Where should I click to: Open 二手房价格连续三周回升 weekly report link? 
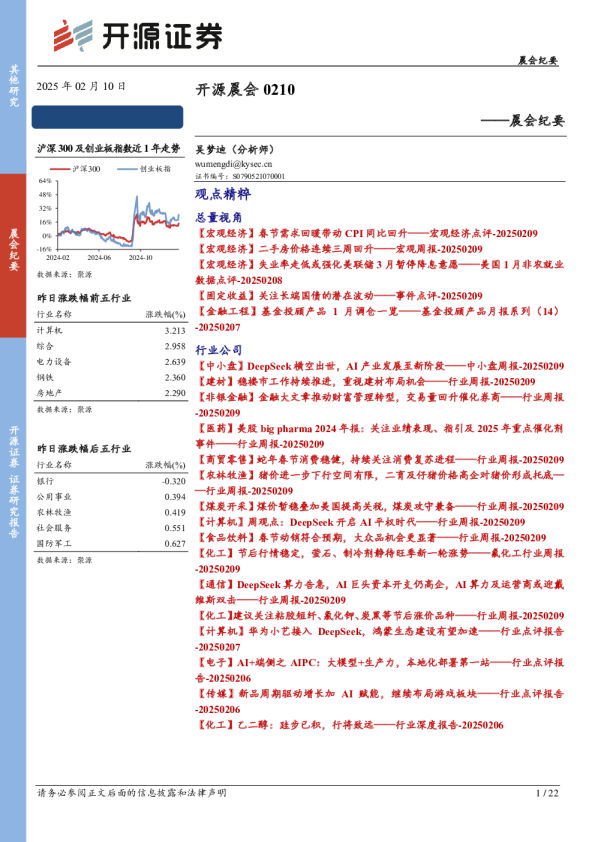tap(339, 249)
